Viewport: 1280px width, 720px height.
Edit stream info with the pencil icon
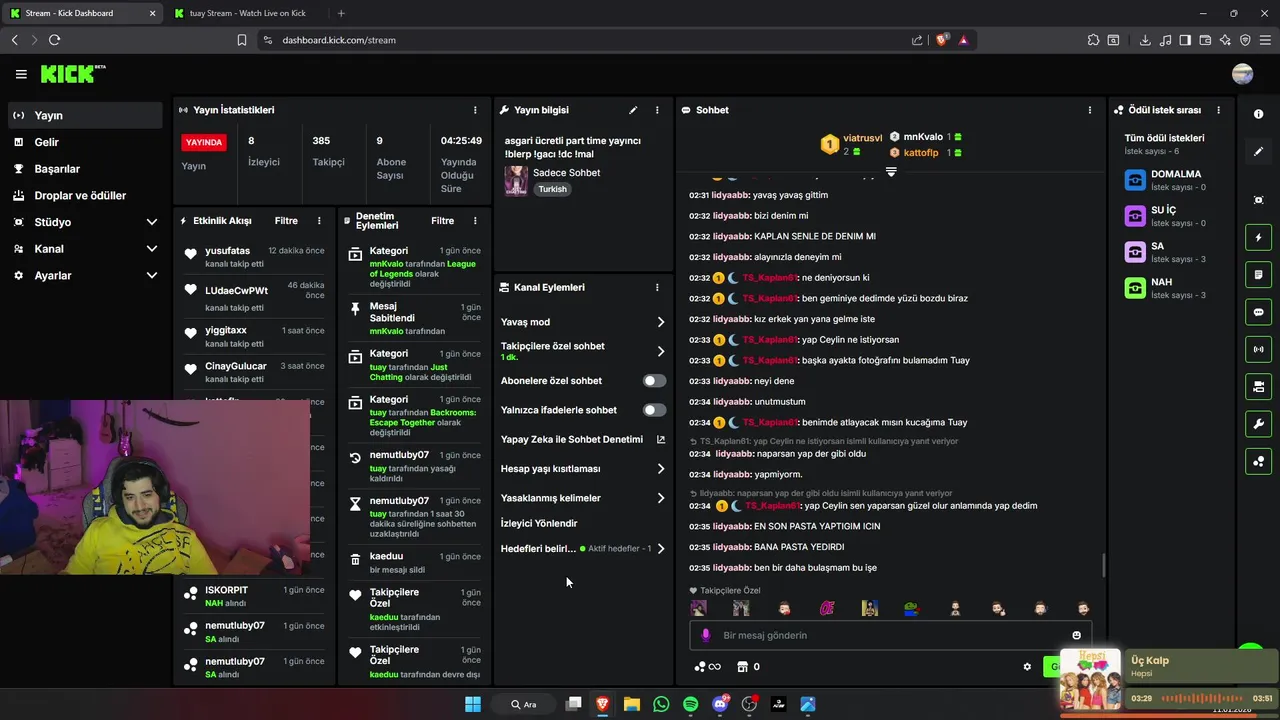coord(633,110)
